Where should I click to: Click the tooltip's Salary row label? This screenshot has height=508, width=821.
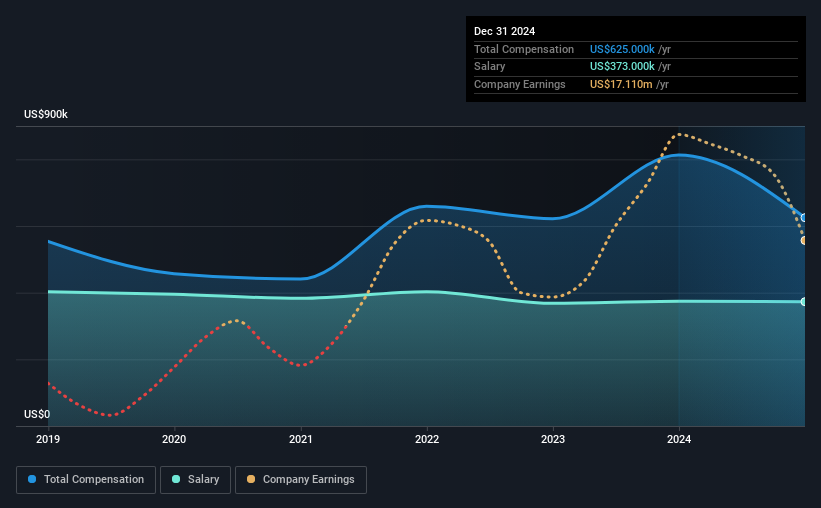coord(490,67)
